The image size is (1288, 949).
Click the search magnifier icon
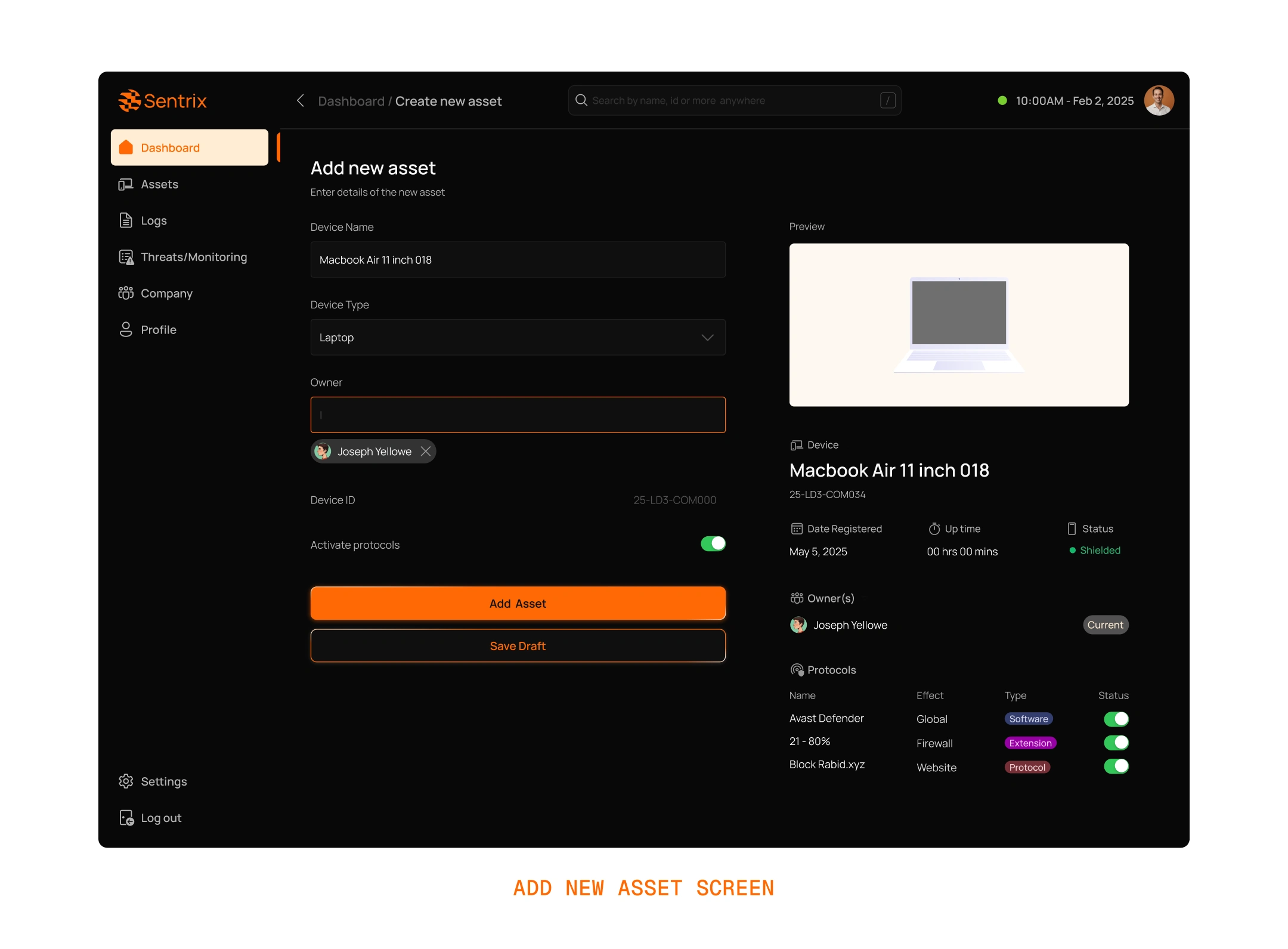[x=581, y=100]
